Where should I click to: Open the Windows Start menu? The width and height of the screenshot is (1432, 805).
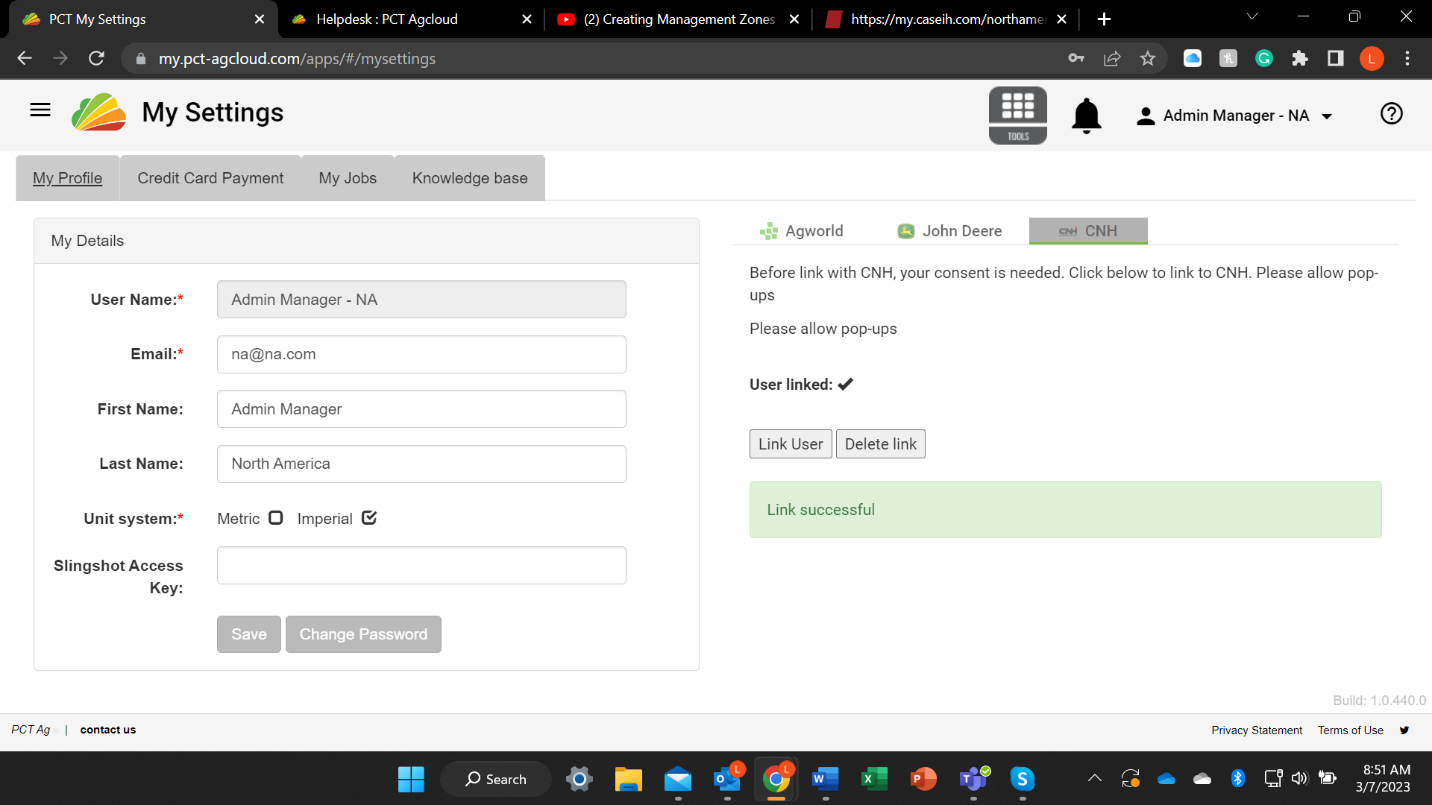pos(410,779)
